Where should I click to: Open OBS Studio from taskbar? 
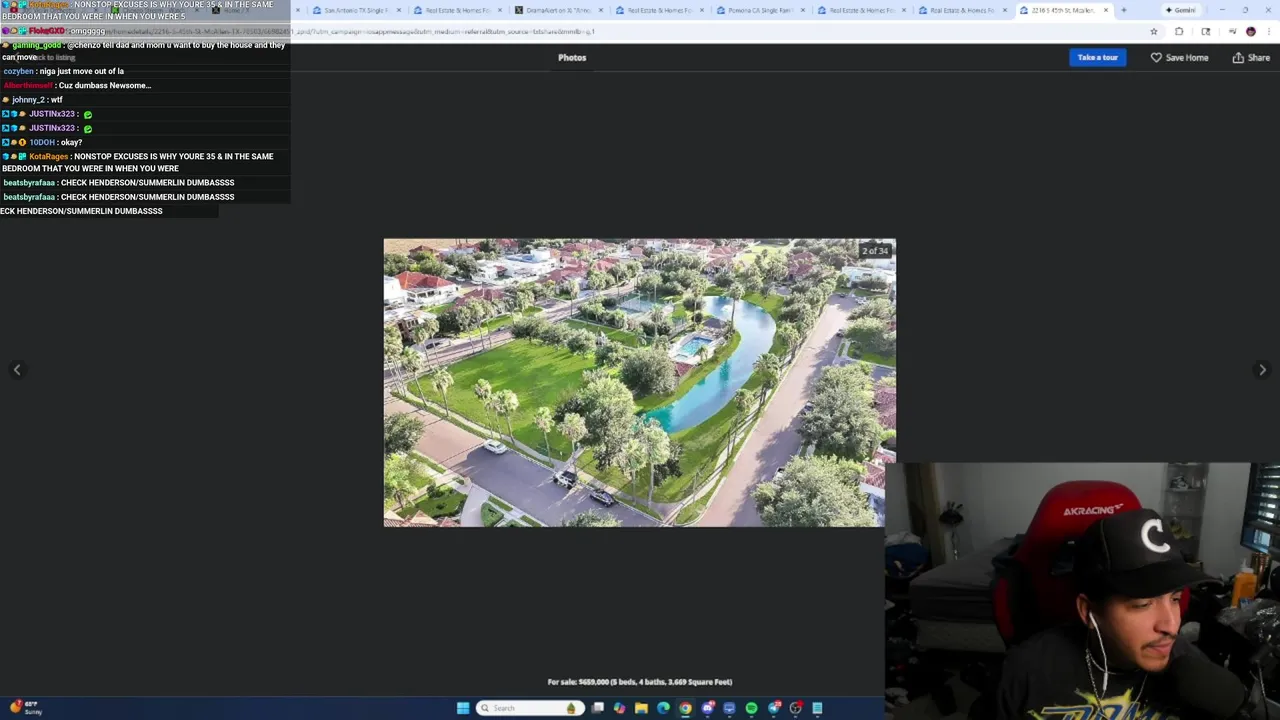(796, 708)
